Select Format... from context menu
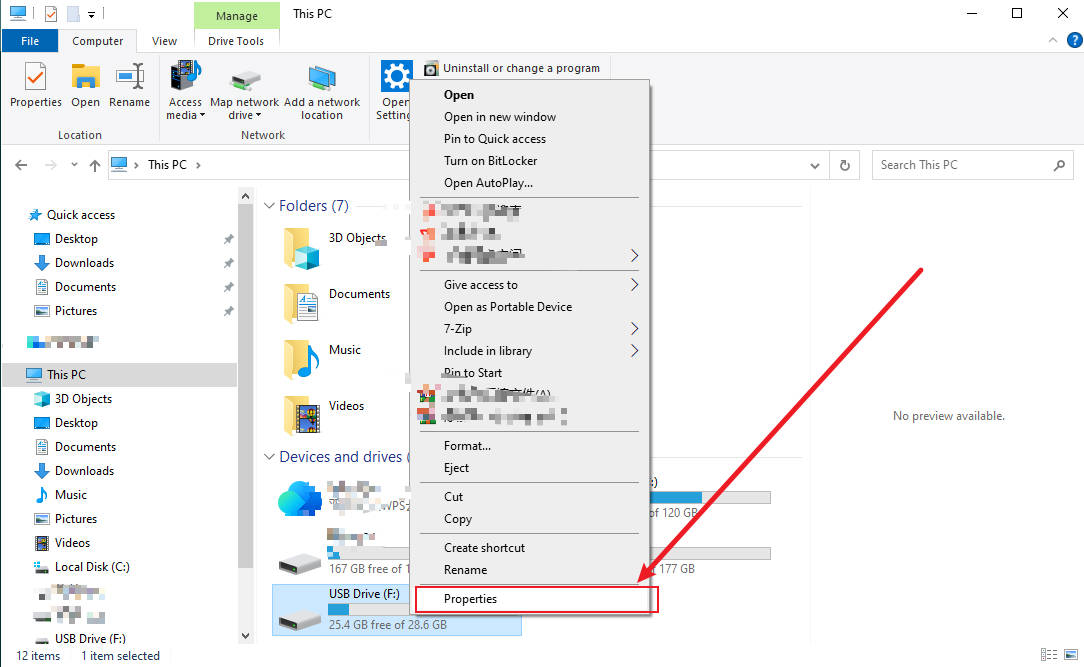 467,446
